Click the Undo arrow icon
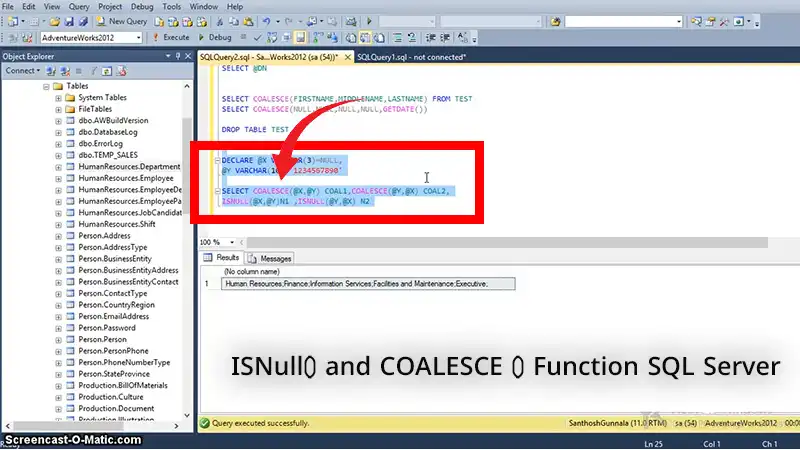 [266, 21]
